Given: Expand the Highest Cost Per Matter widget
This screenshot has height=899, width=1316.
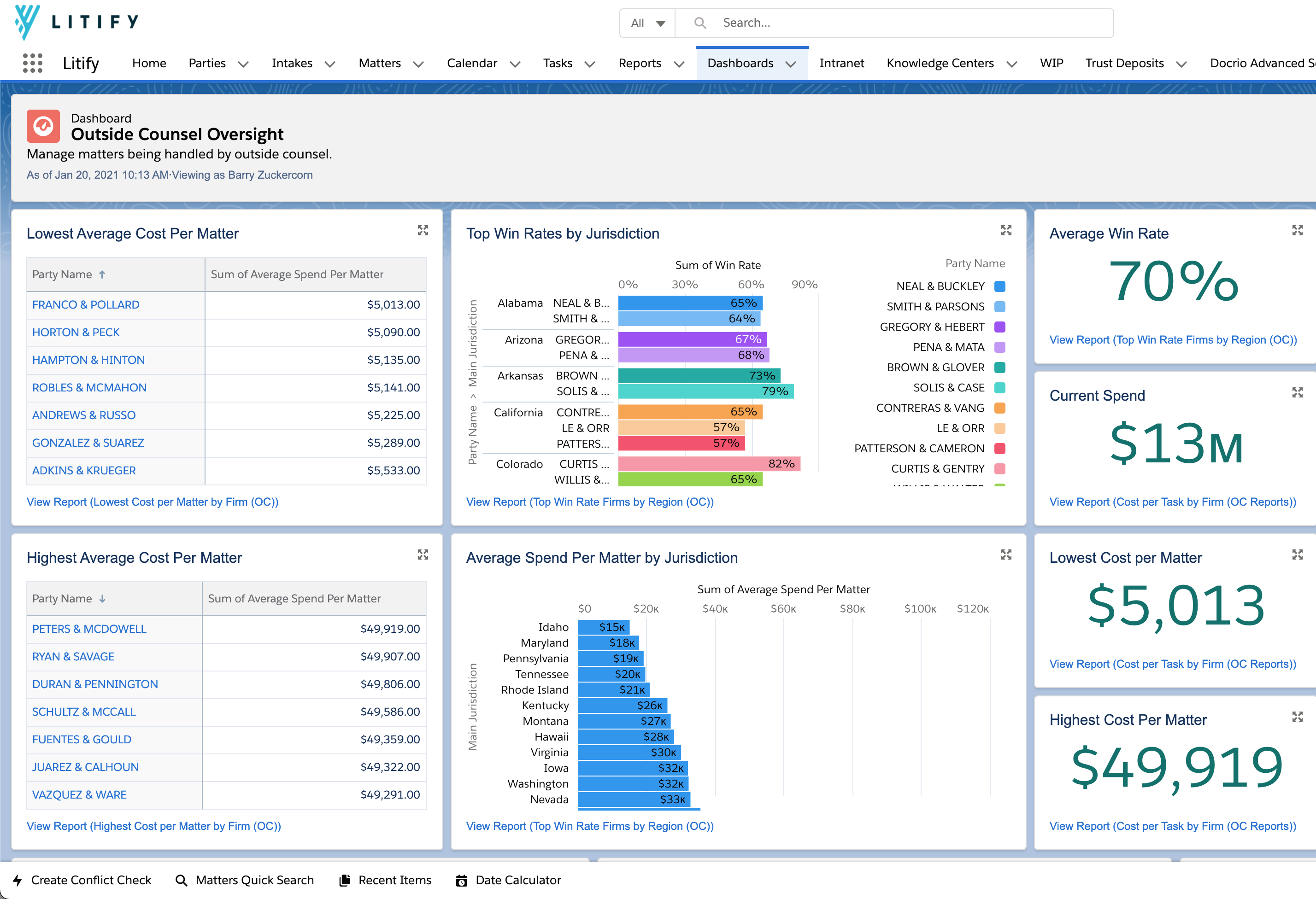Looking at the screenshot, I should (1297, 717).
